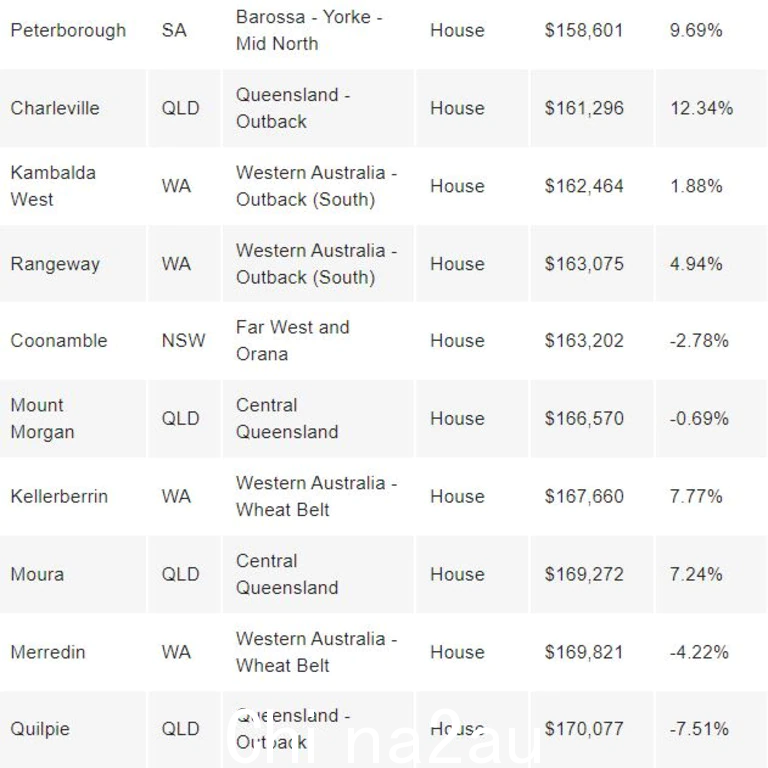Click the 12.34% growth figure
The height and width of the screenshot is (768, 768).
(x=701, y=108)
